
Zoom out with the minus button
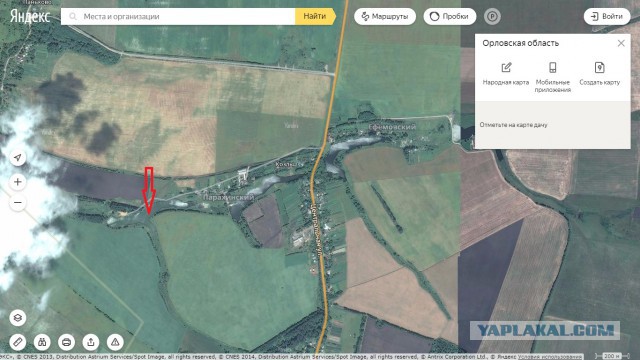[x=18, y=202]
